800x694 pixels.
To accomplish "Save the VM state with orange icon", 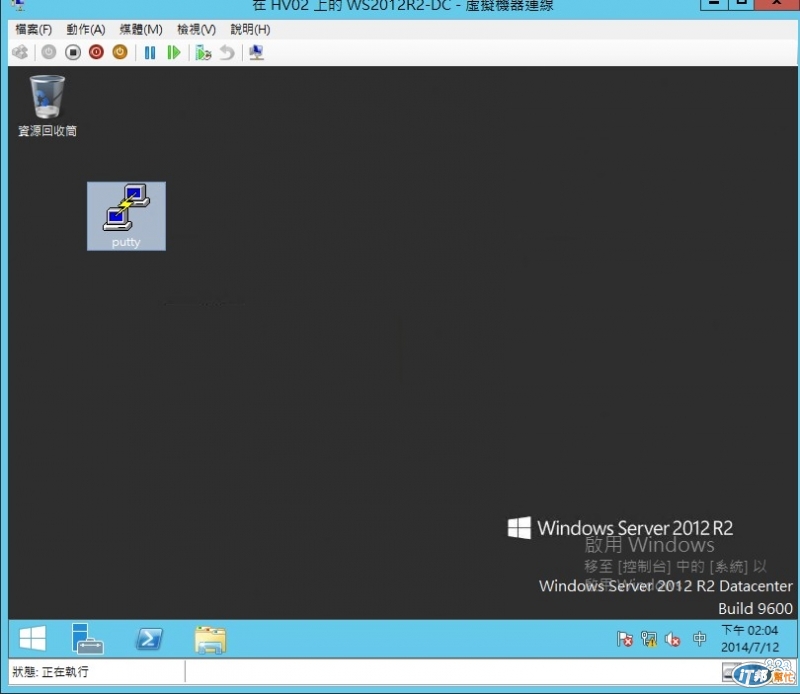I will [120, 52].
